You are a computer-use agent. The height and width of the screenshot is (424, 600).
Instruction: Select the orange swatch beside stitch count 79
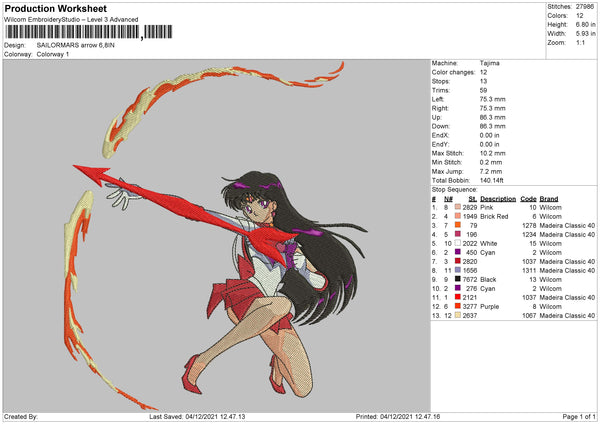(x=458, y=225)
